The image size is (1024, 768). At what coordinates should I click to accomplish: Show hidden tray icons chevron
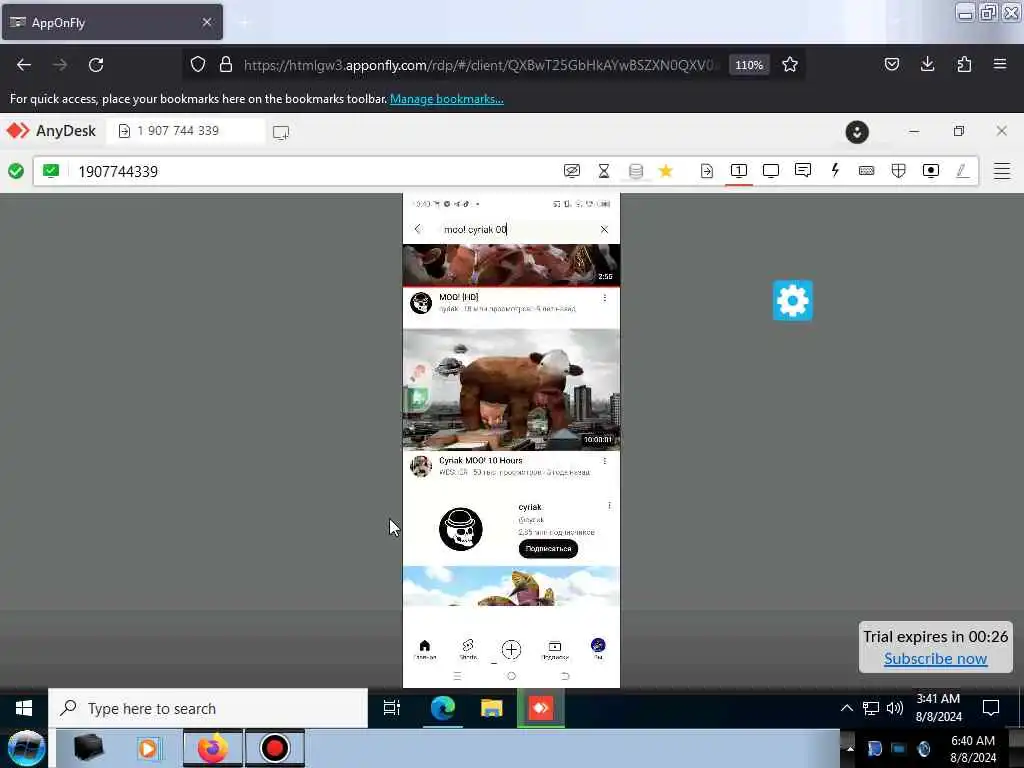pos(846,708)
